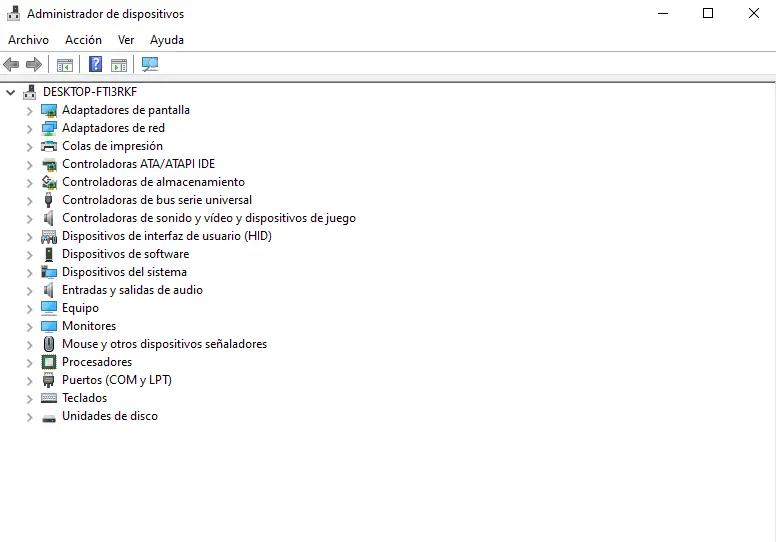Click the scan for hardware changes icon
776x542 pixels.
point(150,65)
